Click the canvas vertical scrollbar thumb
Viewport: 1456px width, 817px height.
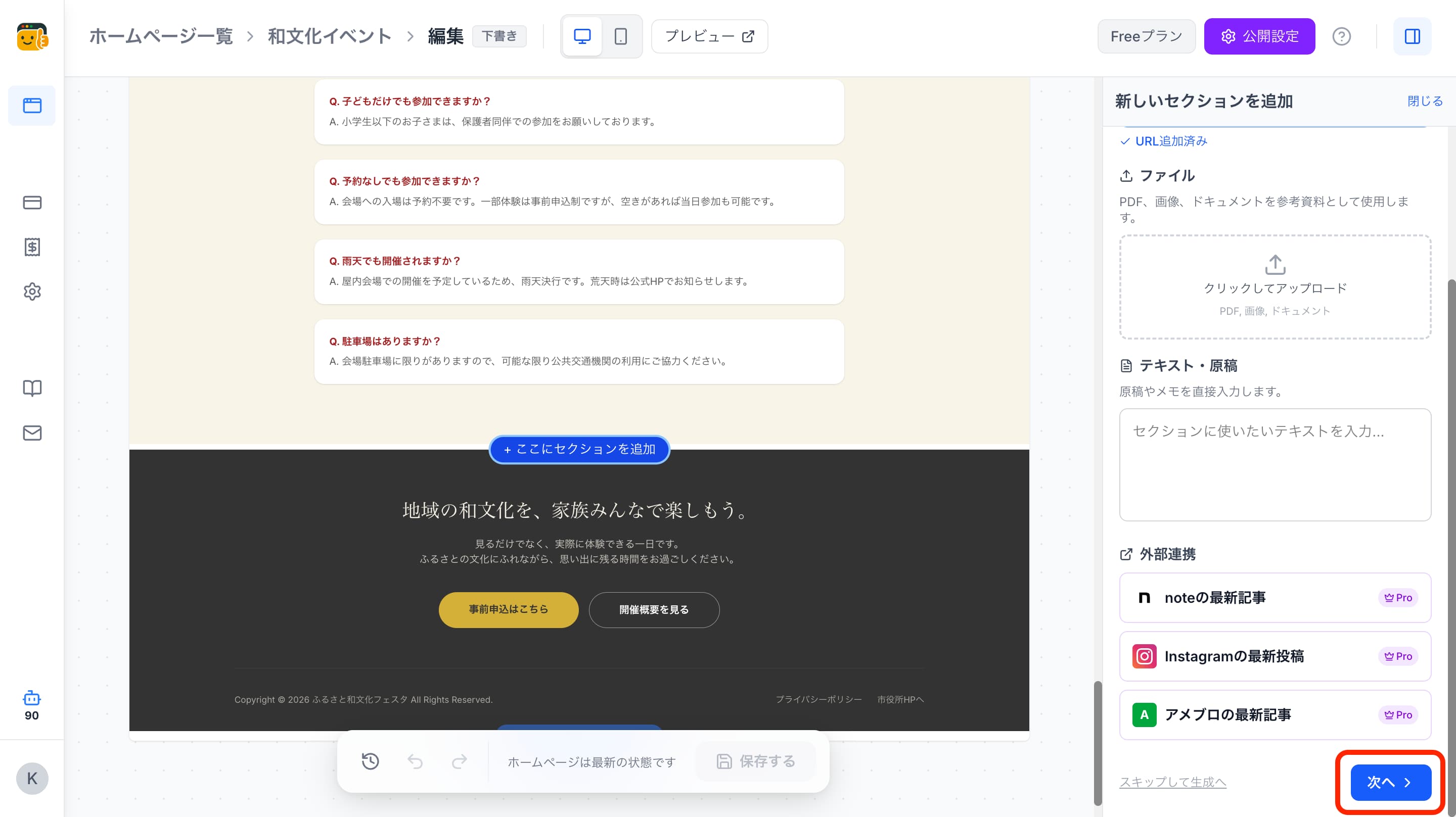pyautogui.click(x=1098, y=743)
